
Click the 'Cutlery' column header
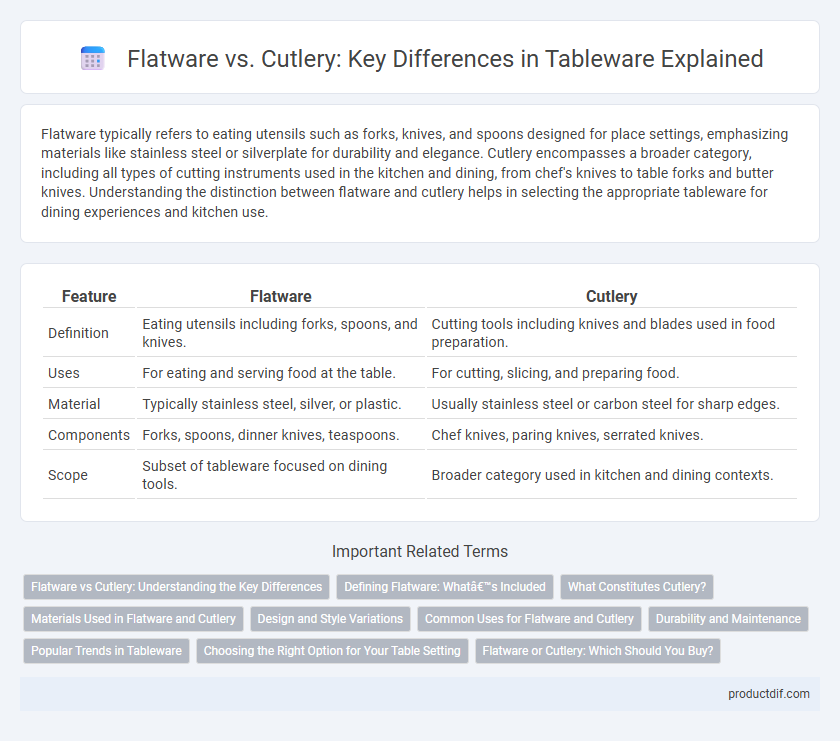click(x=611, y=296)
